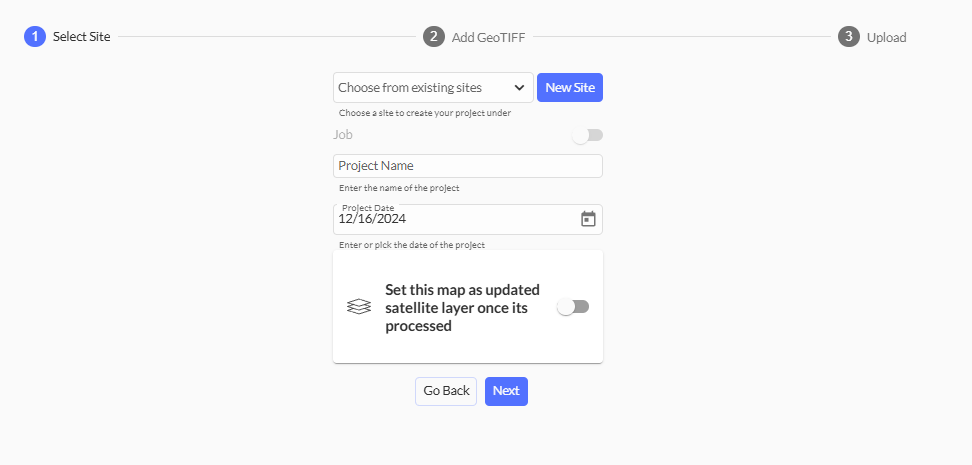The width and height of the screenshot is (972, 465).
Task: Click the "Choose a site to create your project under" hint
Action: click(x=425, y=113)
